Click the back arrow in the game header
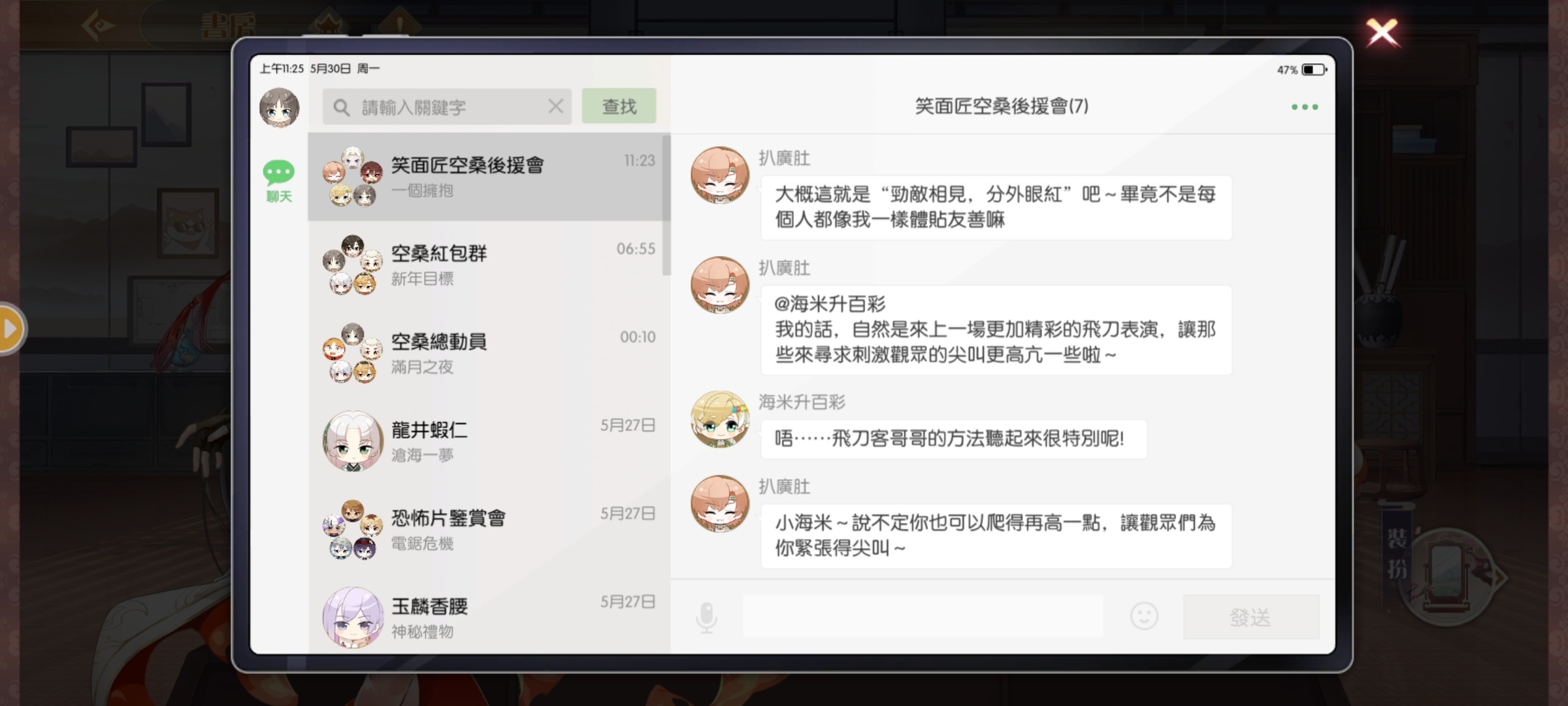1568x706 pixels. [98, 26]
